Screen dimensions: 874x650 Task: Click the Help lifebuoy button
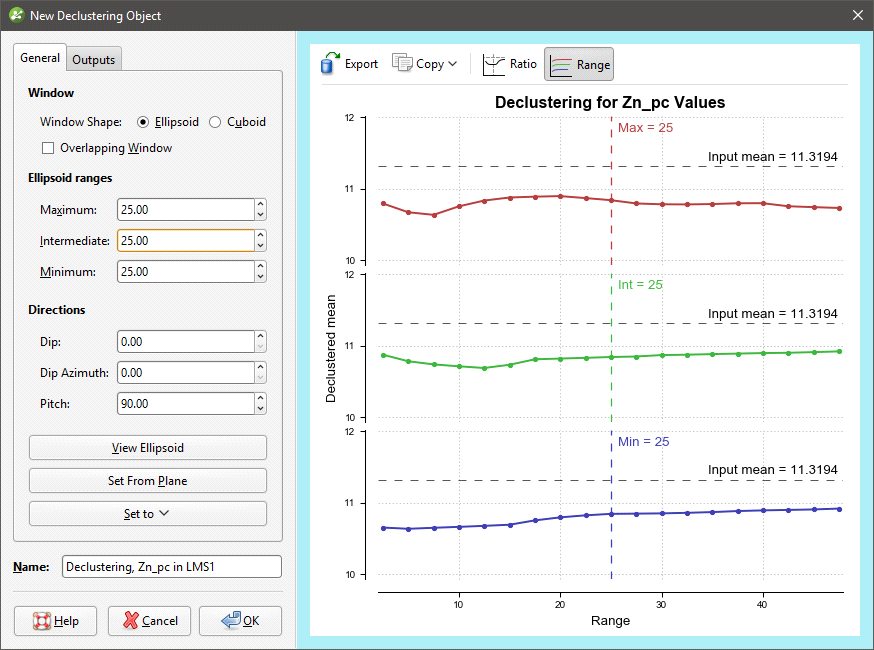(55, 621)
